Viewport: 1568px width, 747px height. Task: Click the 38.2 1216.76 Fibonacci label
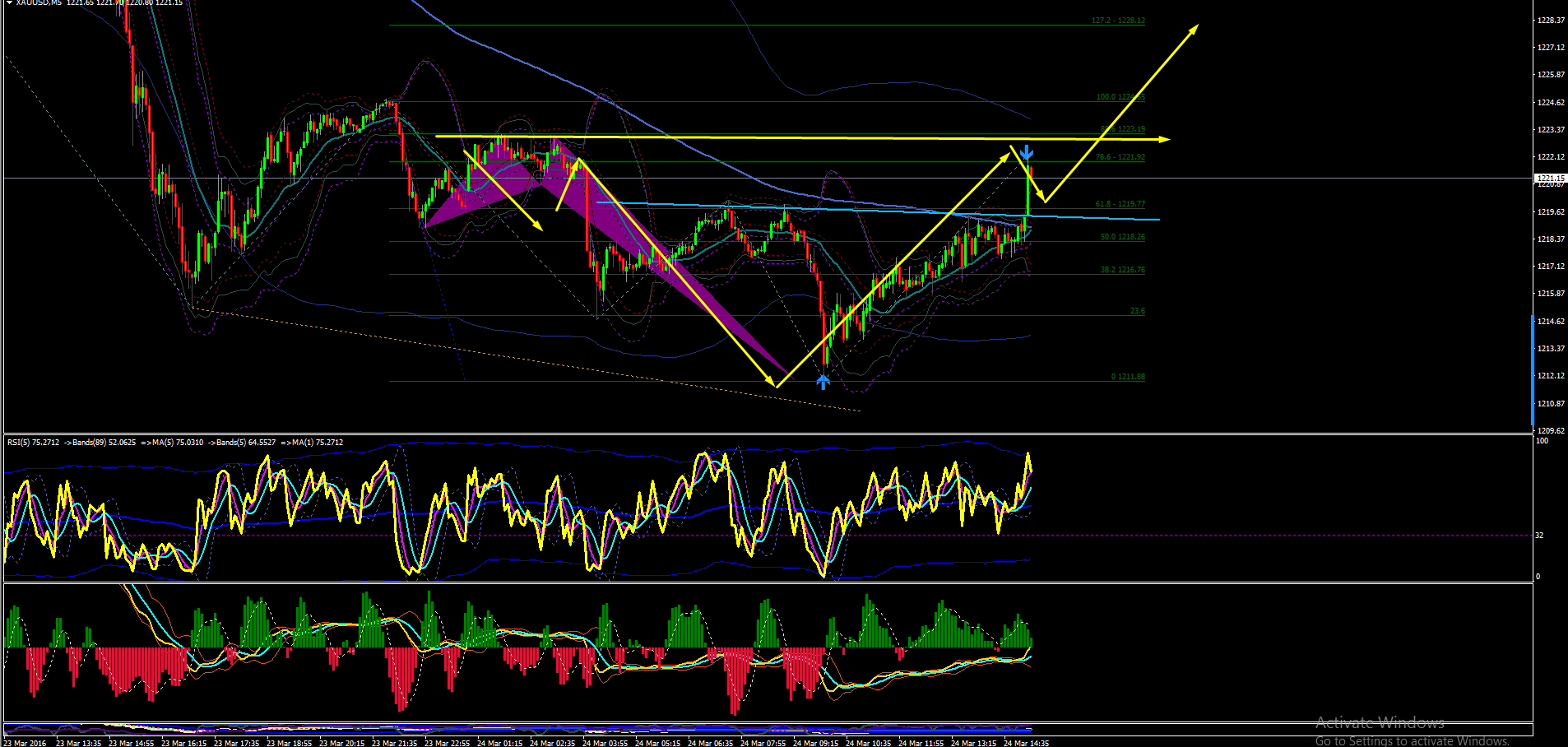[x=1122, y=270]
